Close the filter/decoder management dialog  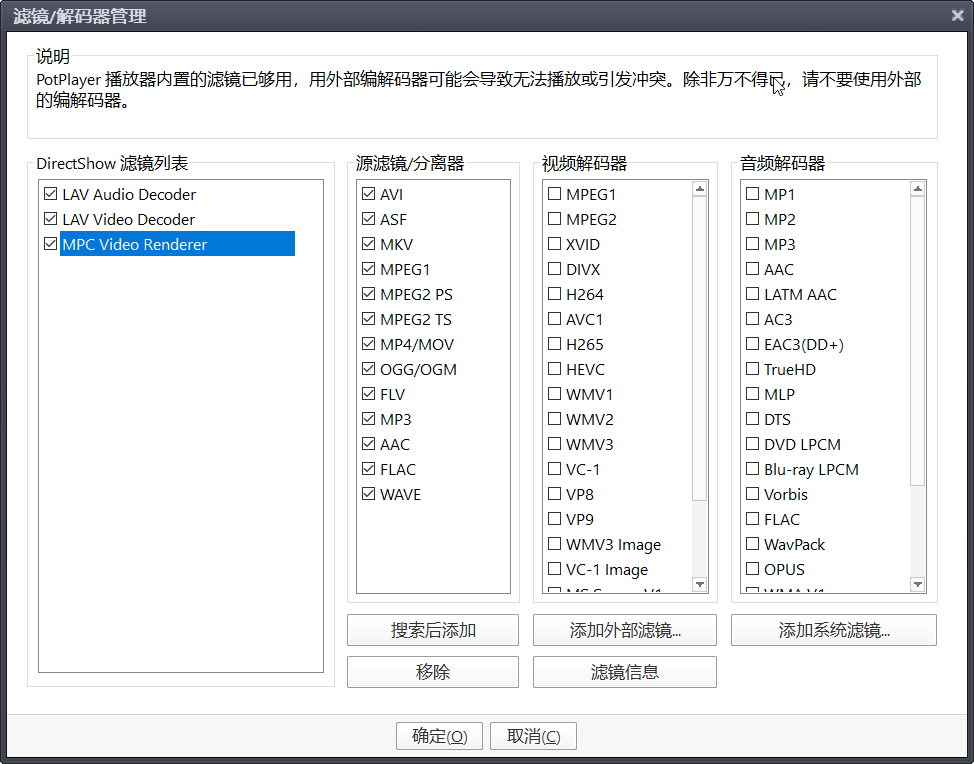point(957,15)
